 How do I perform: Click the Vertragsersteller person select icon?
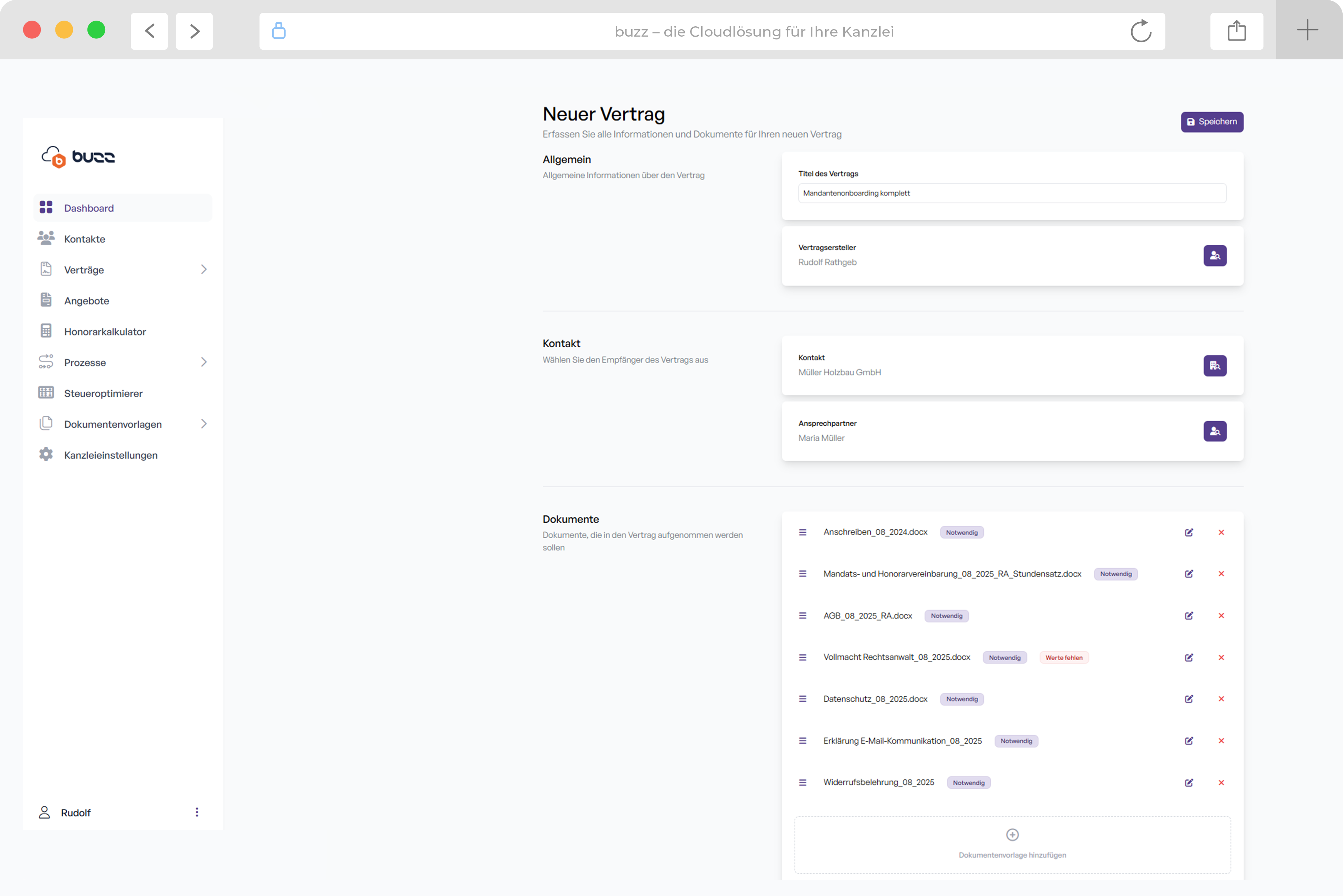(x=1214, y=256)
